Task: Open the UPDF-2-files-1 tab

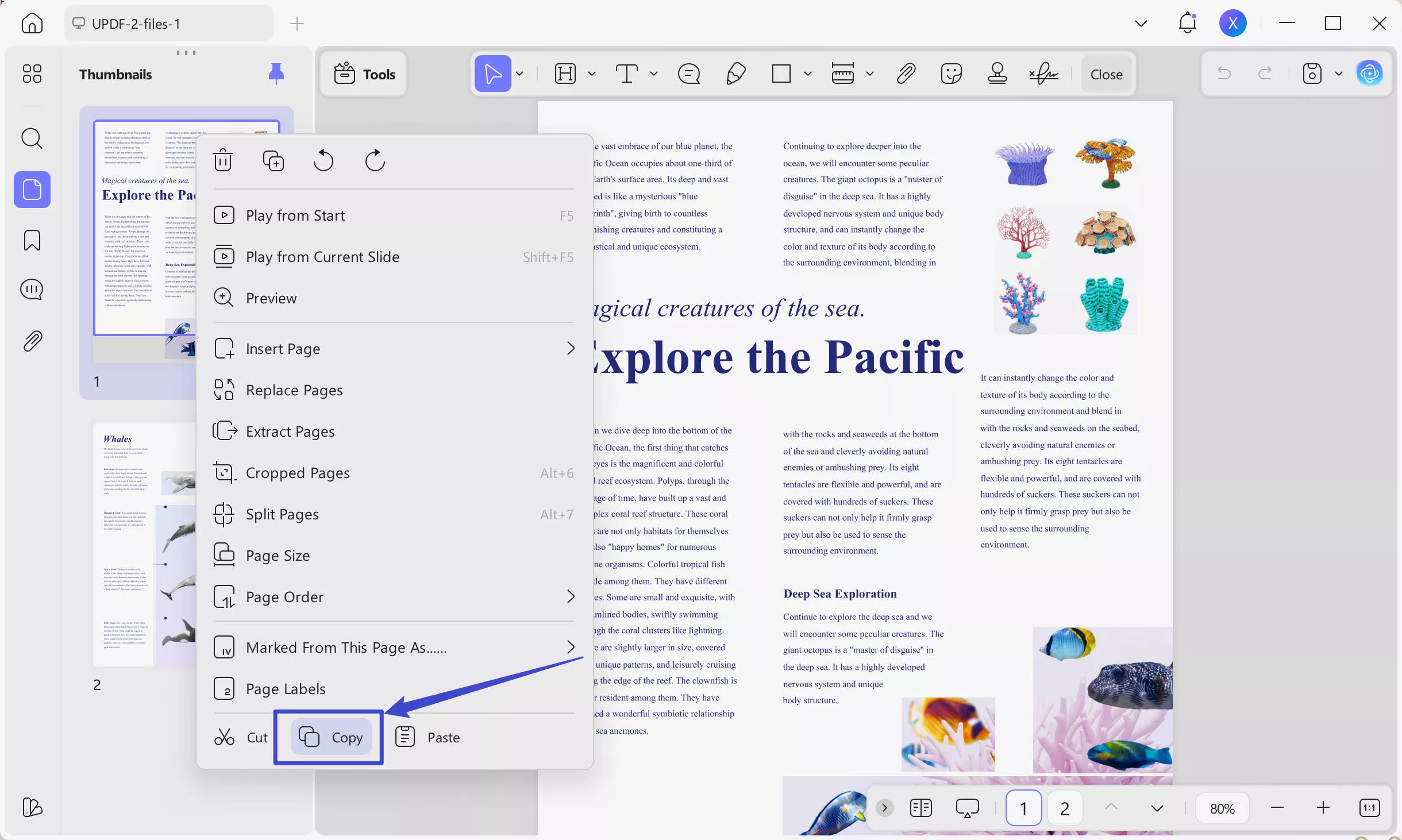Action: pos(169,24)
